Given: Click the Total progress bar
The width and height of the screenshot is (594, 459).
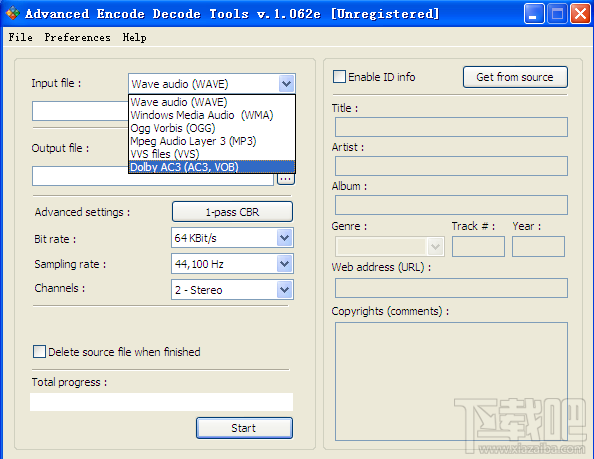Looking at the screenshot, I should pos(161,402).
